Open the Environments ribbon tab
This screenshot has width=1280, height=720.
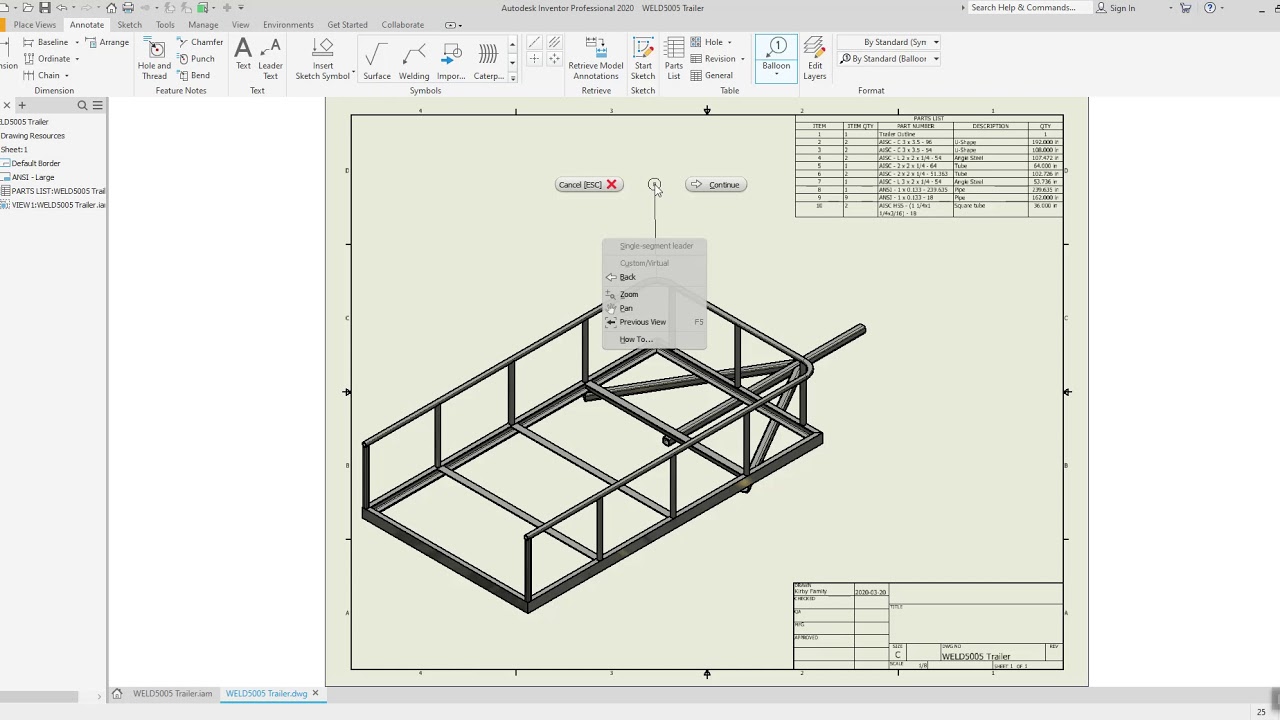pyautogui.click(x=288, y=24)
